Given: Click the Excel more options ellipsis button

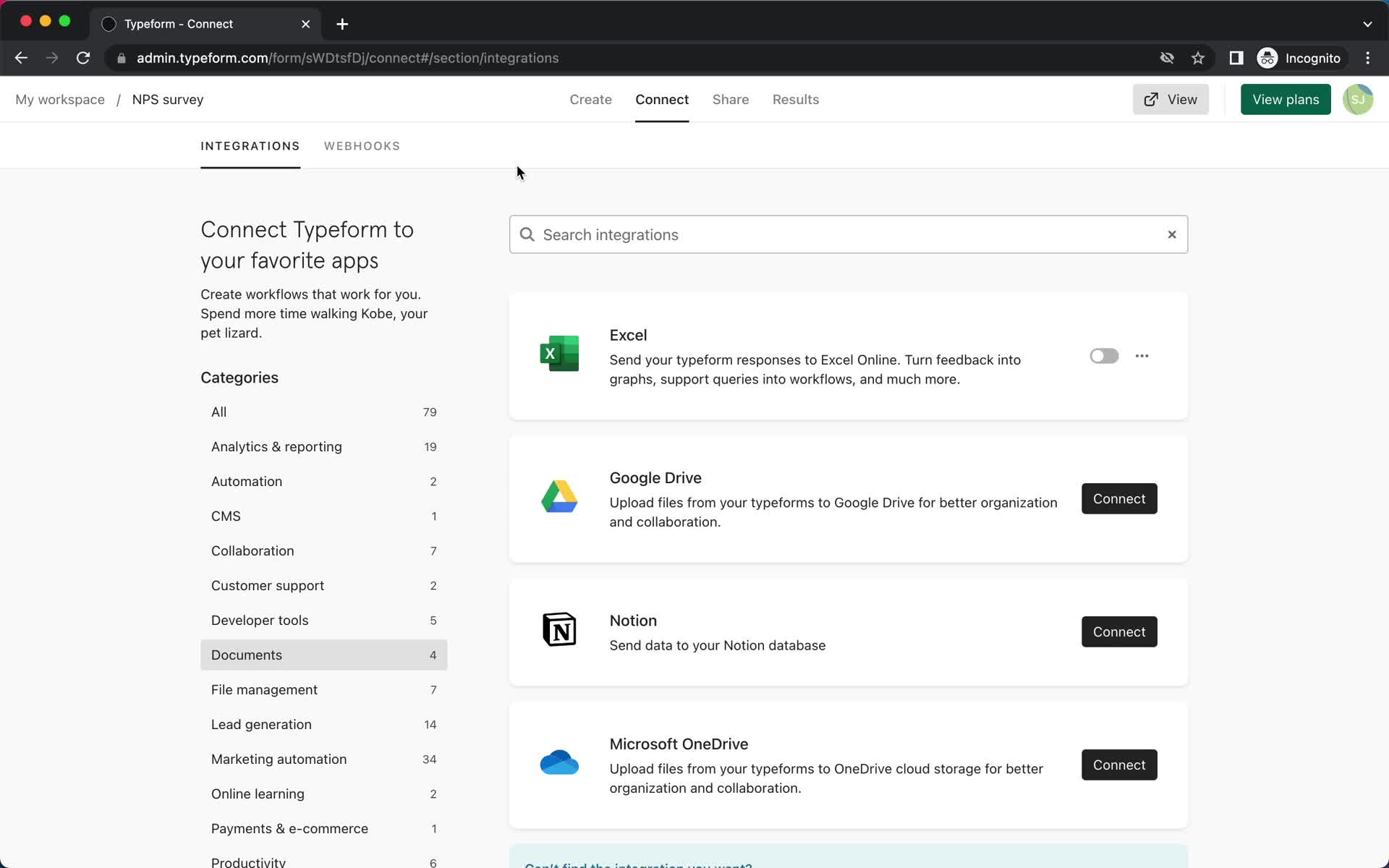Looking at the screenshot, I should [x=1142, y=355].
